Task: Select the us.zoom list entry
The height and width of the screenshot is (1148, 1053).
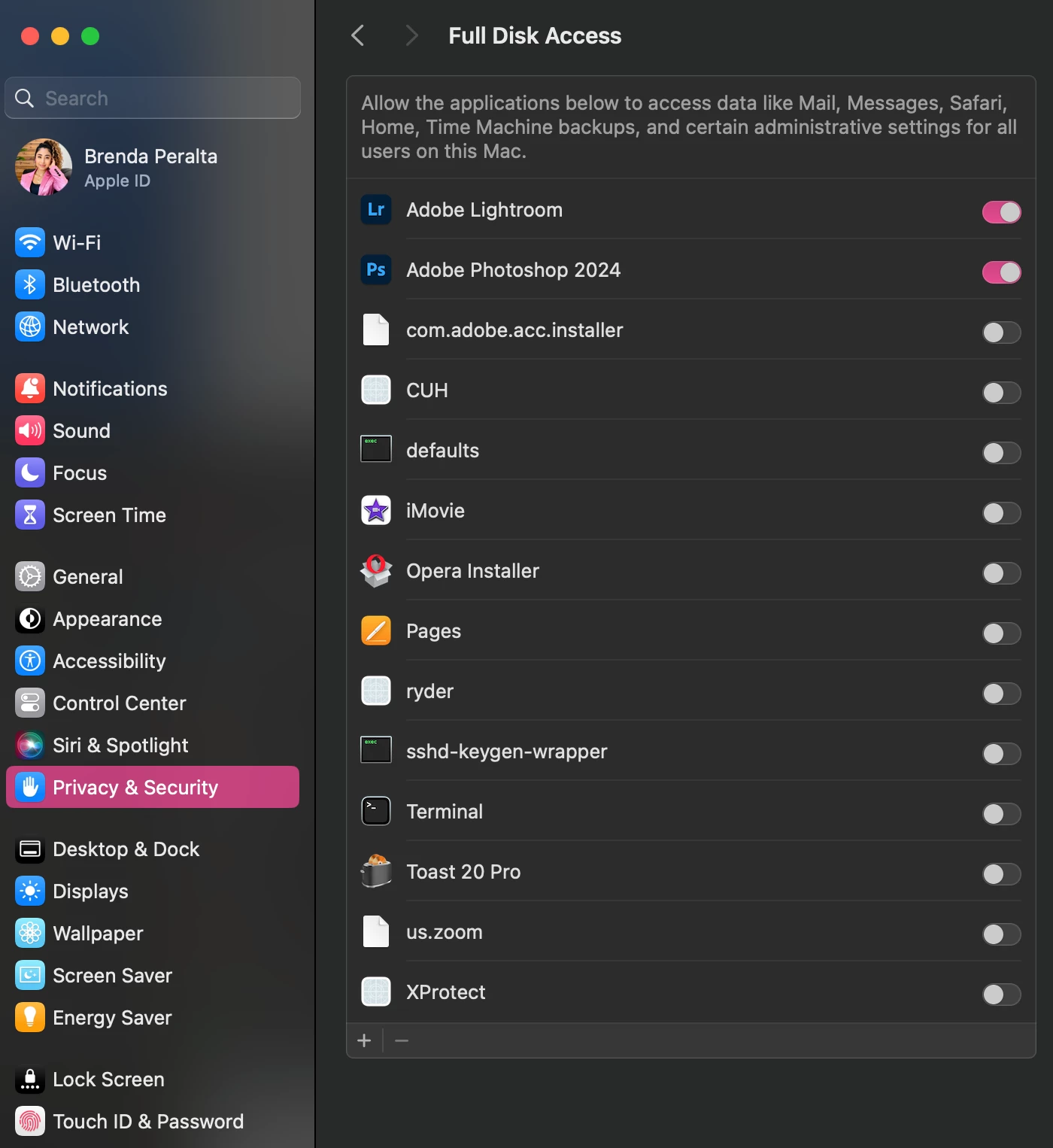Action: [x=690, y=931]
